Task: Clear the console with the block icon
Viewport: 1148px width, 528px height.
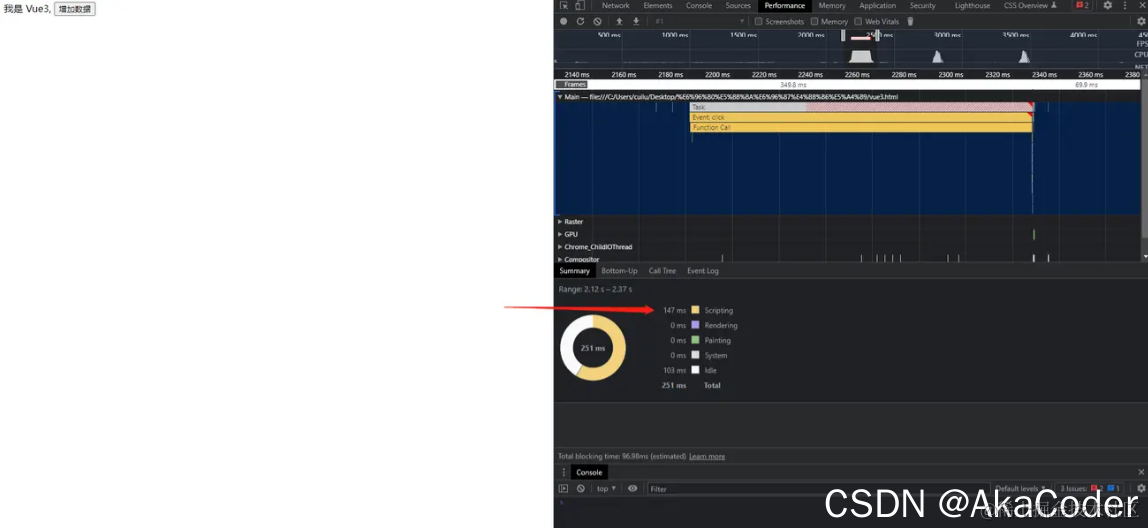Action: [x=581, y=488]
